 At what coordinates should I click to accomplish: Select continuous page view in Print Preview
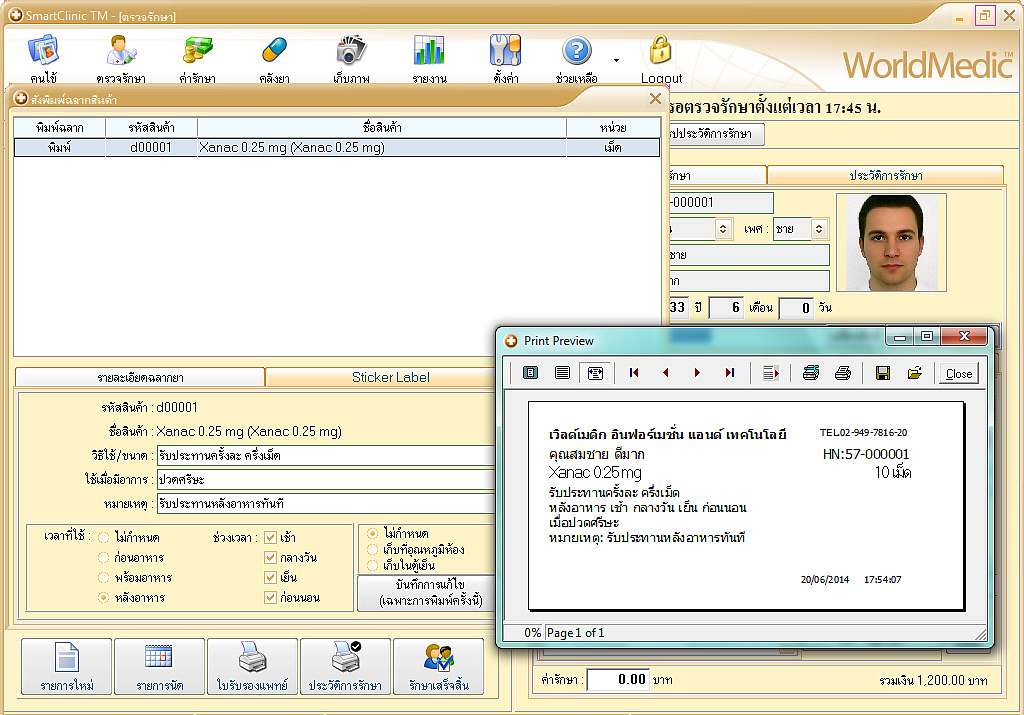click(x=562, y=373)
